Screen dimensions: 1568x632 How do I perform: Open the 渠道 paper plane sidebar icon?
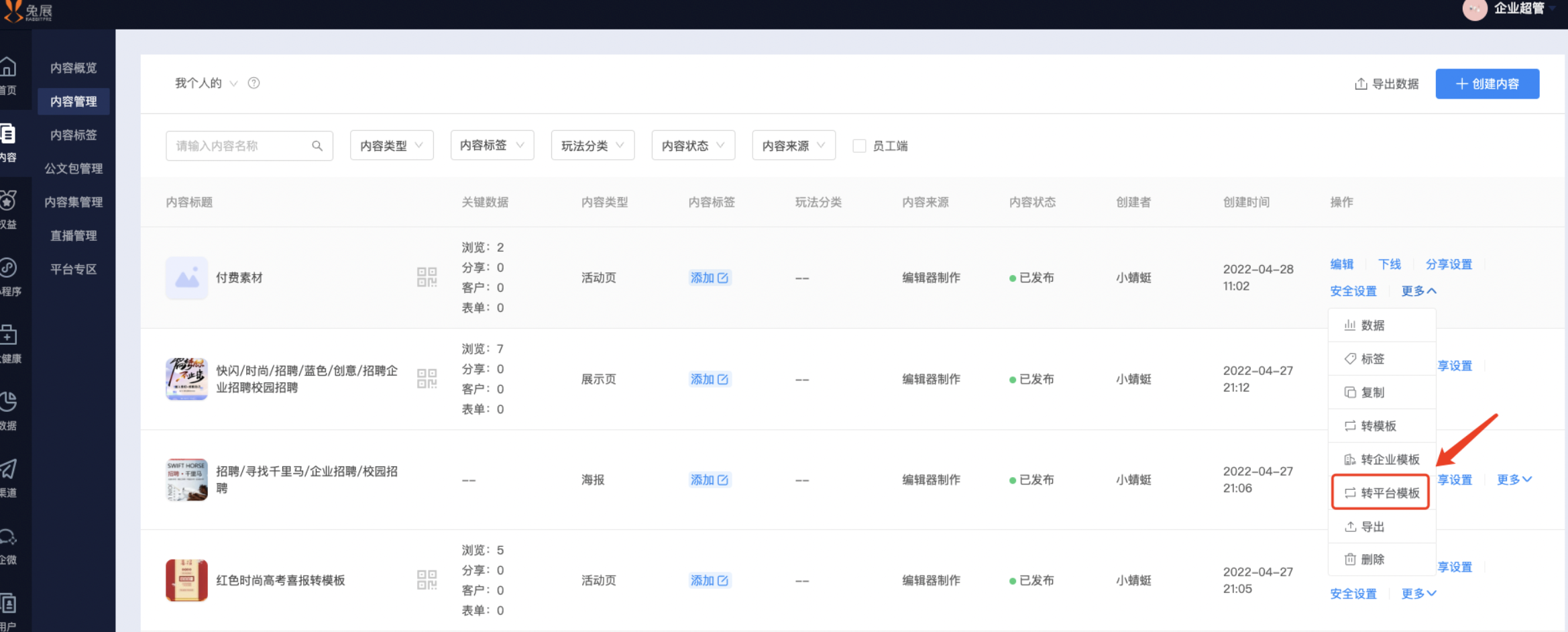point(7,468)
